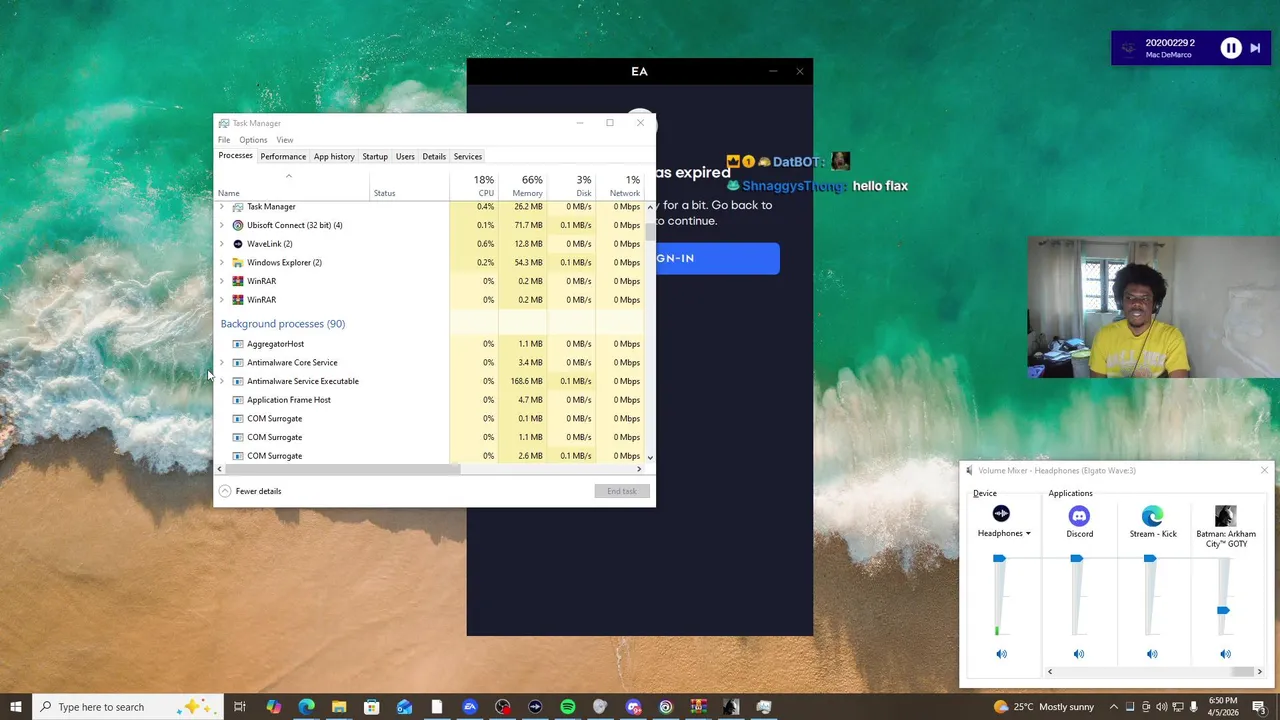1280x720 pixels.
Task: Select the AggregatorHost process row
Action: click(x=432, y=344)
